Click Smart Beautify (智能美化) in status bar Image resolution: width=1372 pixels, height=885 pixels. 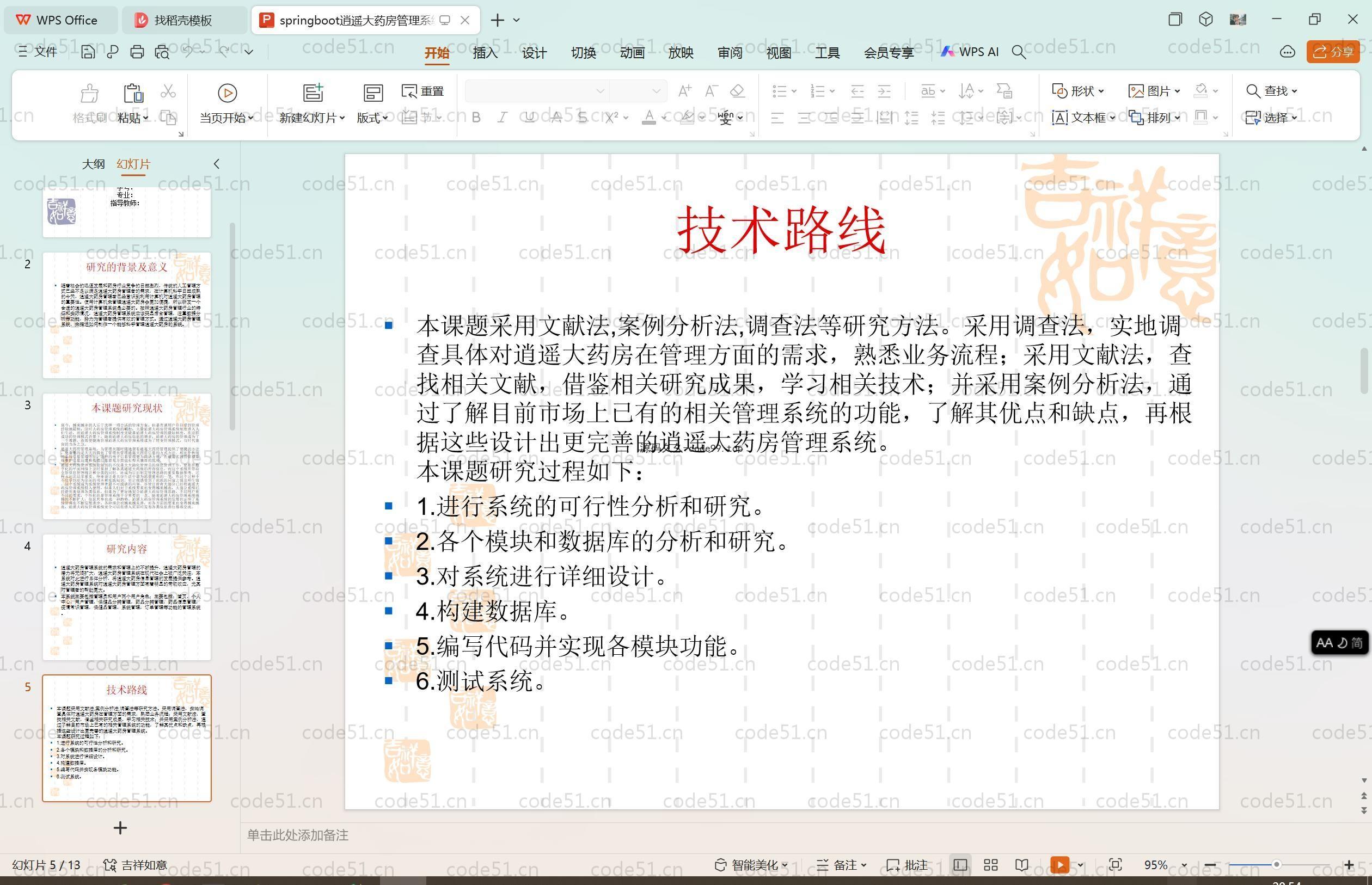click(x=751, y=865)
